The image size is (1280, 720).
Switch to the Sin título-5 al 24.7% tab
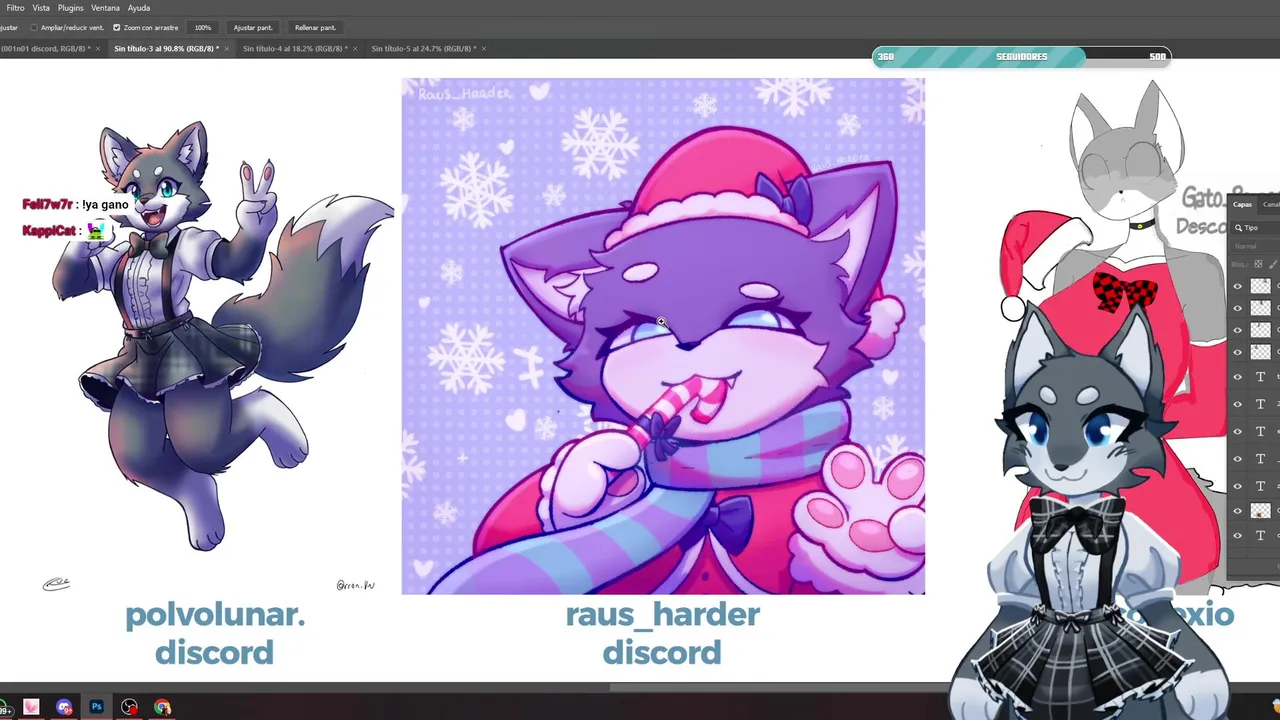[x=423, y=48]
